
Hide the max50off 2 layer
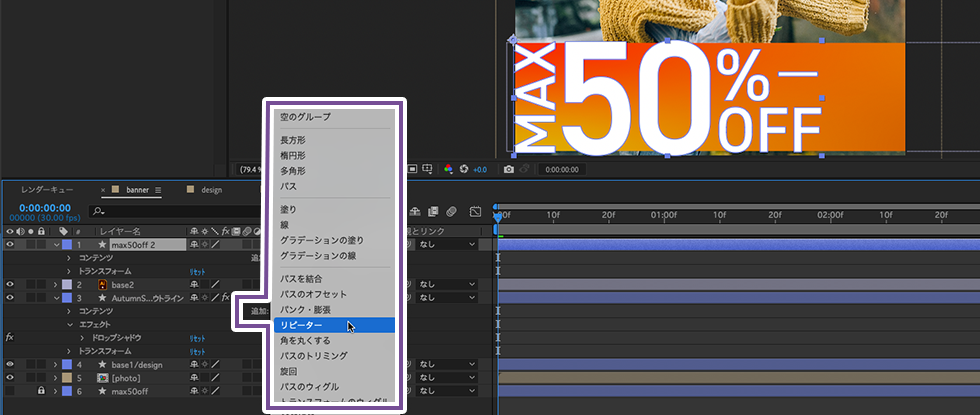[x=11, y=244]
